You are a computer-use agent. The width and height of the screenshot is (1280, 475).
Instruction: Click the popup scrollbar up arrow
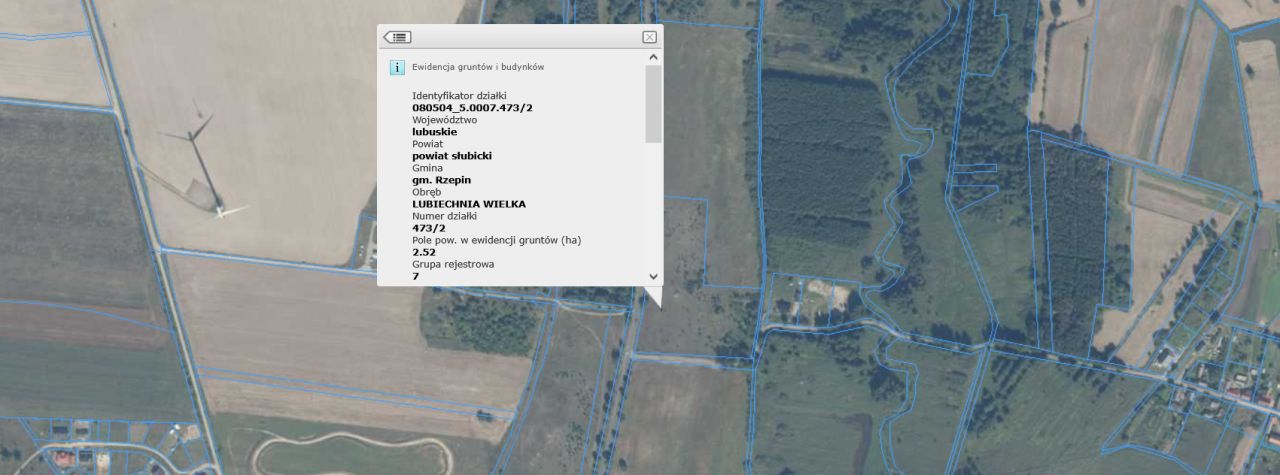pos(654,58)
